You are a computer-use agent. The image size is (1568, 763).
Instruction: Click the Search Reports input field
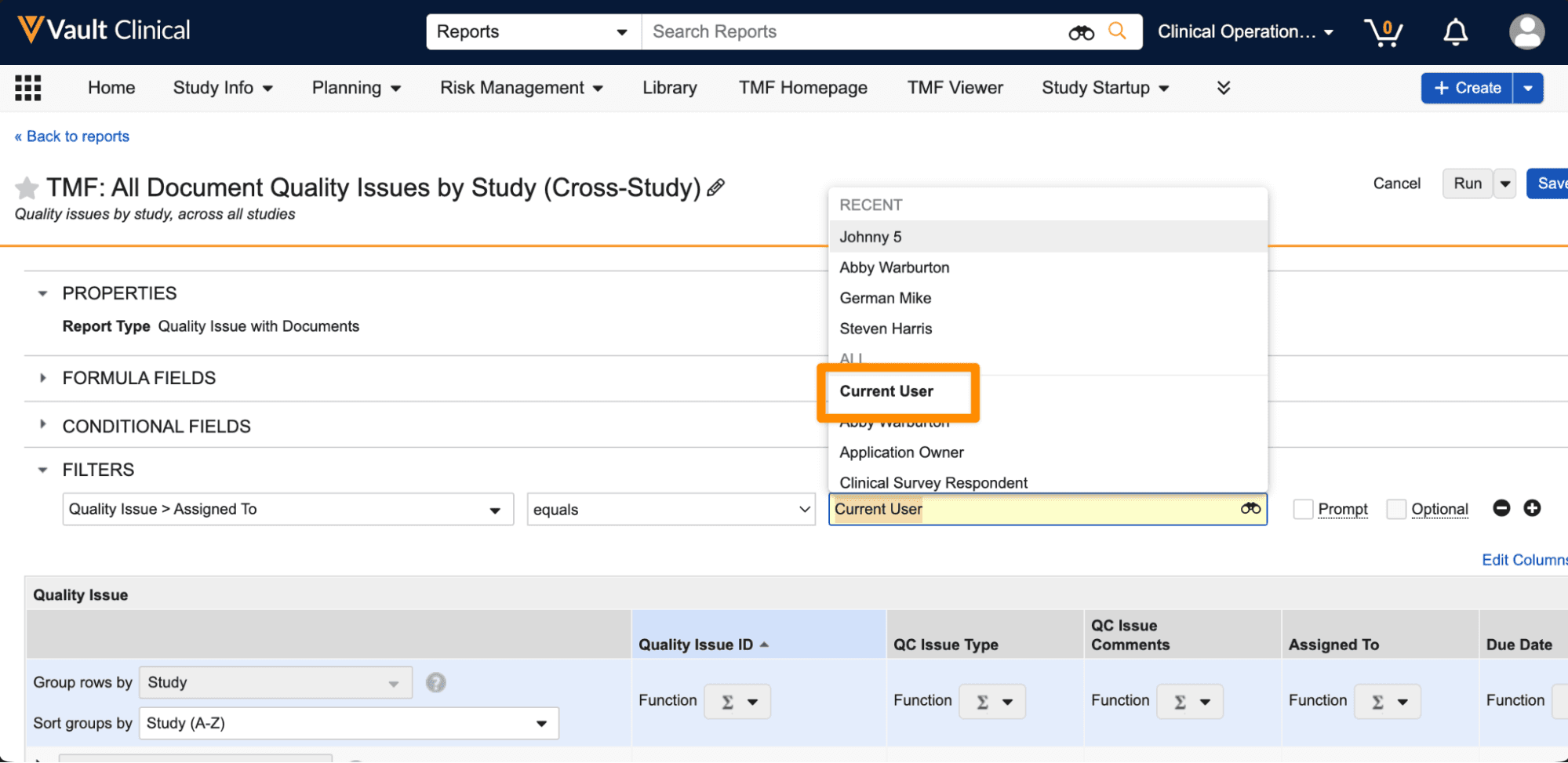pyautogui.click(x=855, y=32)
